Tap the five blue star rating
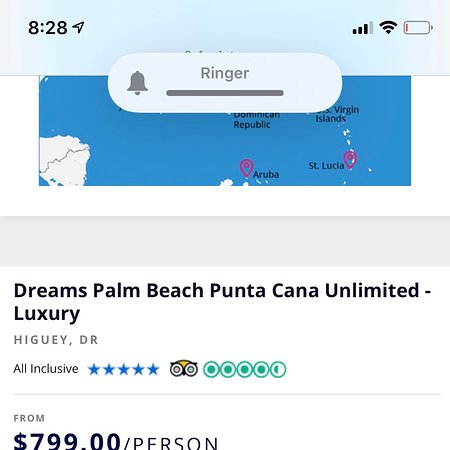 124,369
